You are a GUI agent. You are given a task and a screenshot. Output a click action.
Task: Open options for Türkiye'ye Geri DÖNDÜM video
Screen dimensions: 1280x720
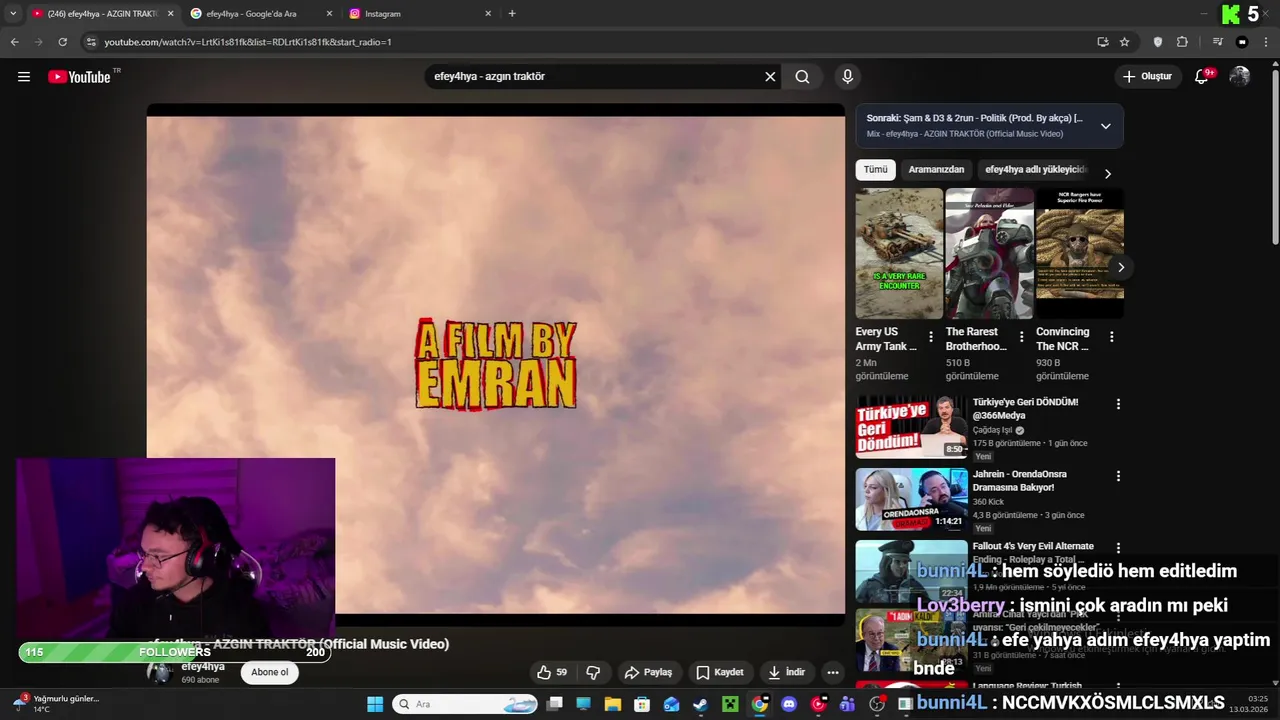point(1118,404)
